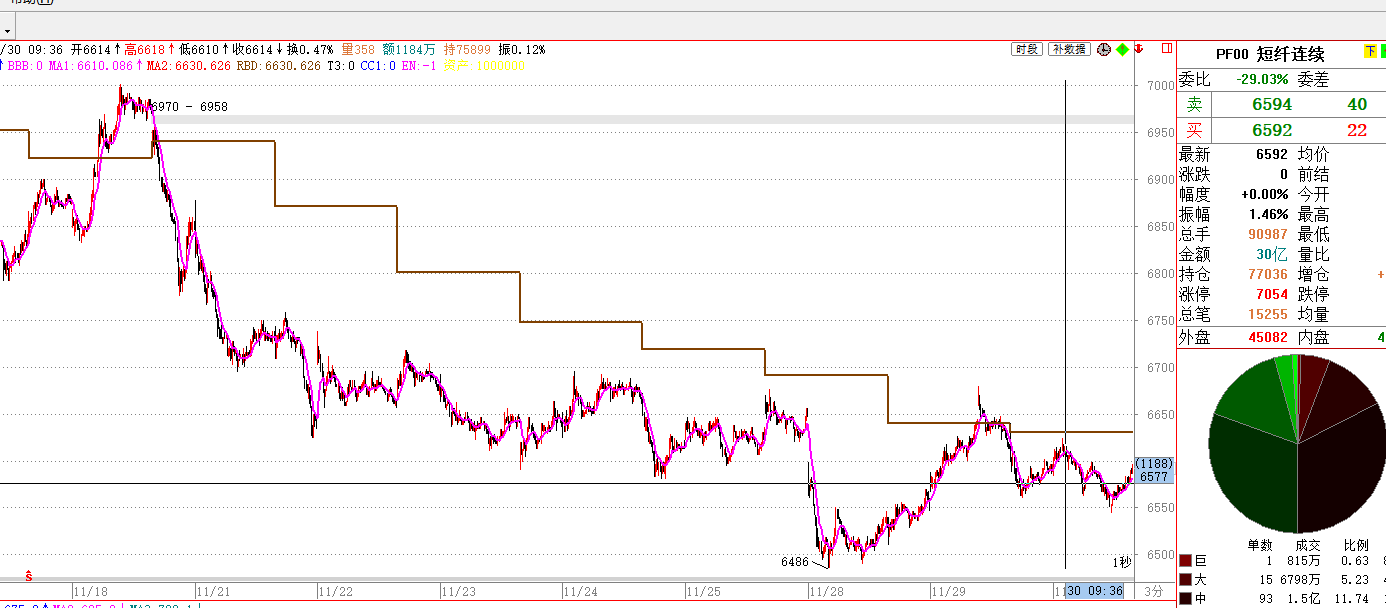
Task: Click the 6970 - 6958 range annotation
Action: [189, 106]
